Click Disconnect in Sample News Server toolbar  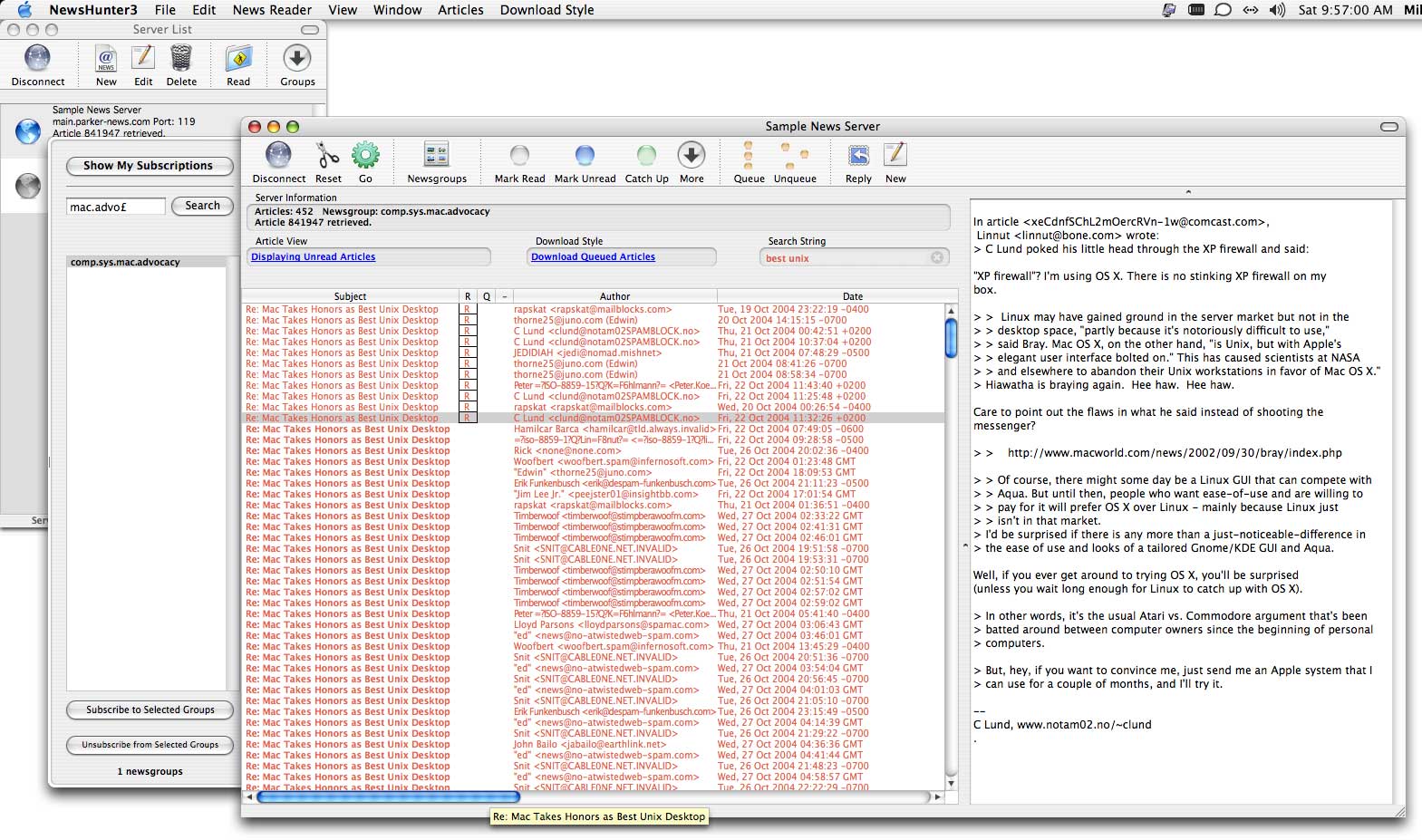click(278, 156)
